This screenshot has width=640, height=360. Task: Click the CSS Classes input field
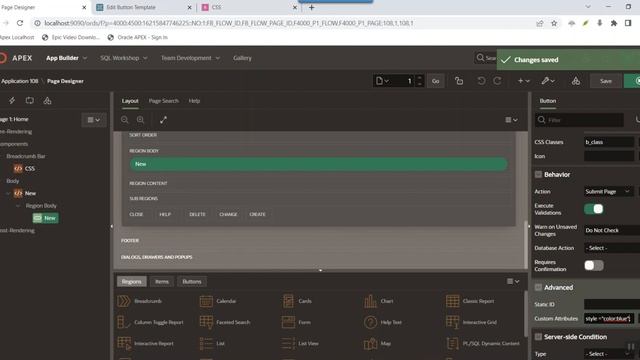pos(609,142)
